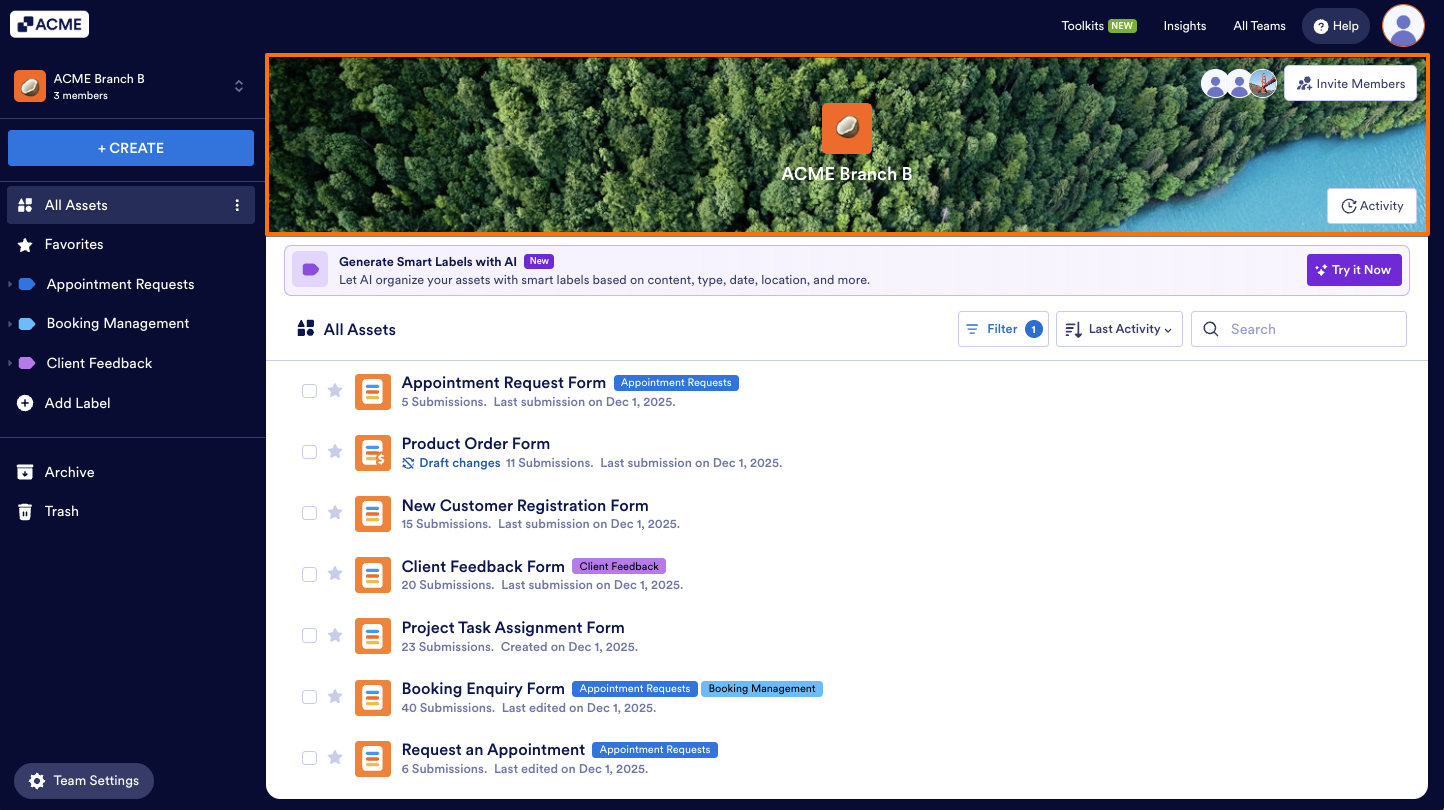Open the Filter options

1003,329
